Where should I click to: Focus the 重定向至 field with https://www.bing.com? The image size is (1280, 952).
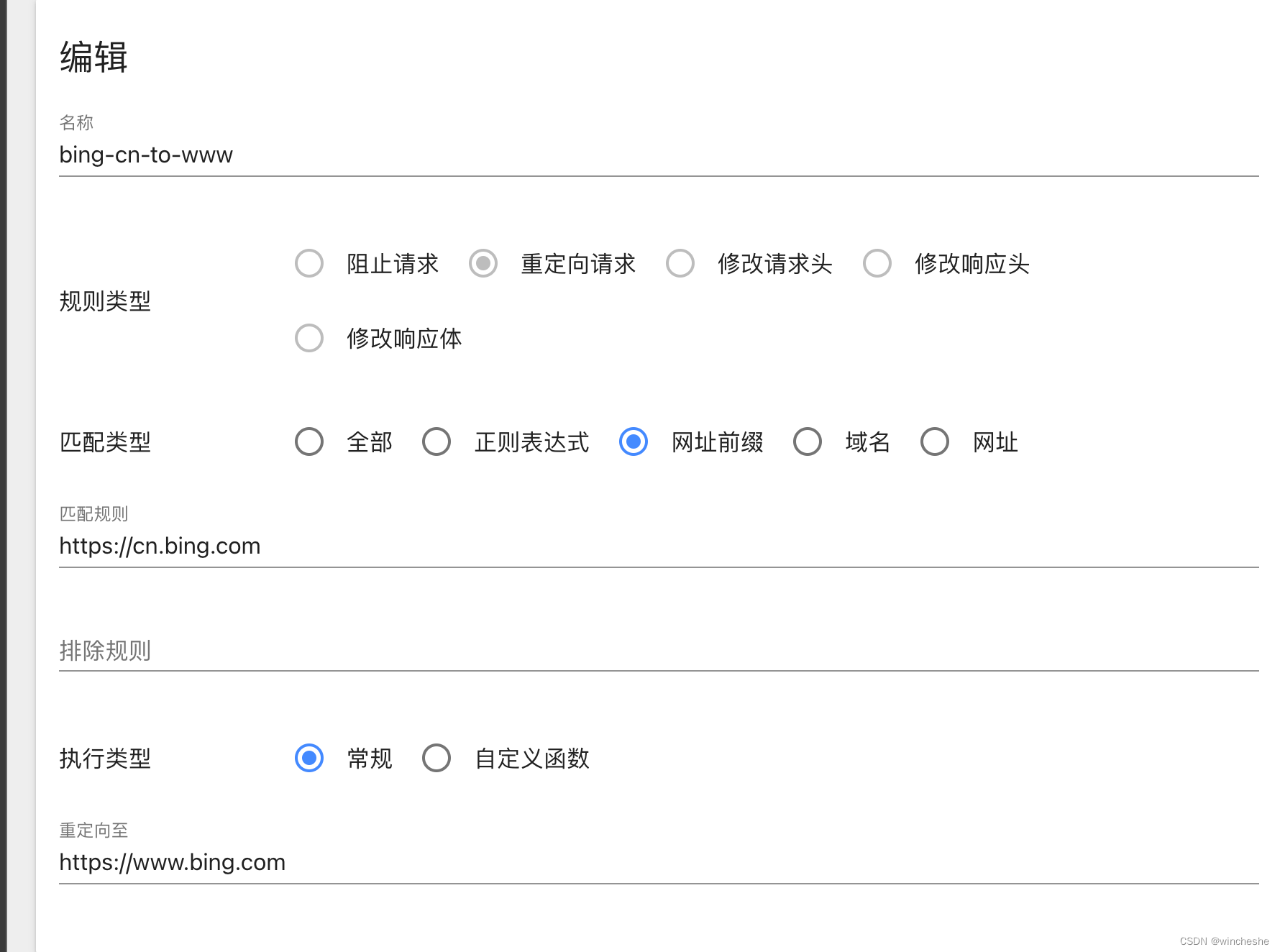(659, 863)
